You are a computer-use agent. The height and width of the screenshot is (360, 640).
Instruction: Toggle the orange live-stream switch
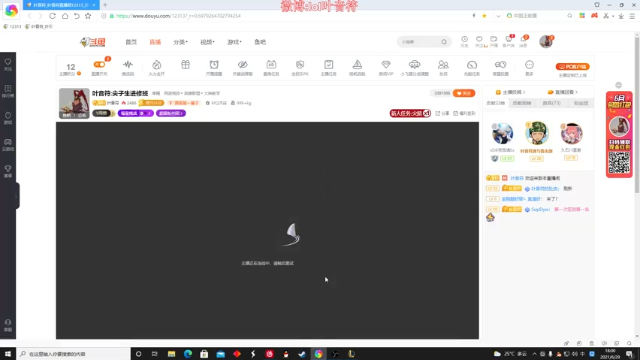pos(99,64)
